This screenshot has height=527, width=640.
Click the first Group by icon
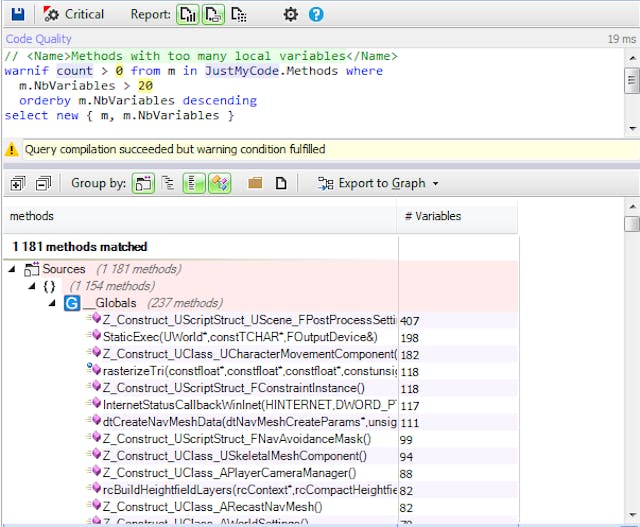[144, 183]
